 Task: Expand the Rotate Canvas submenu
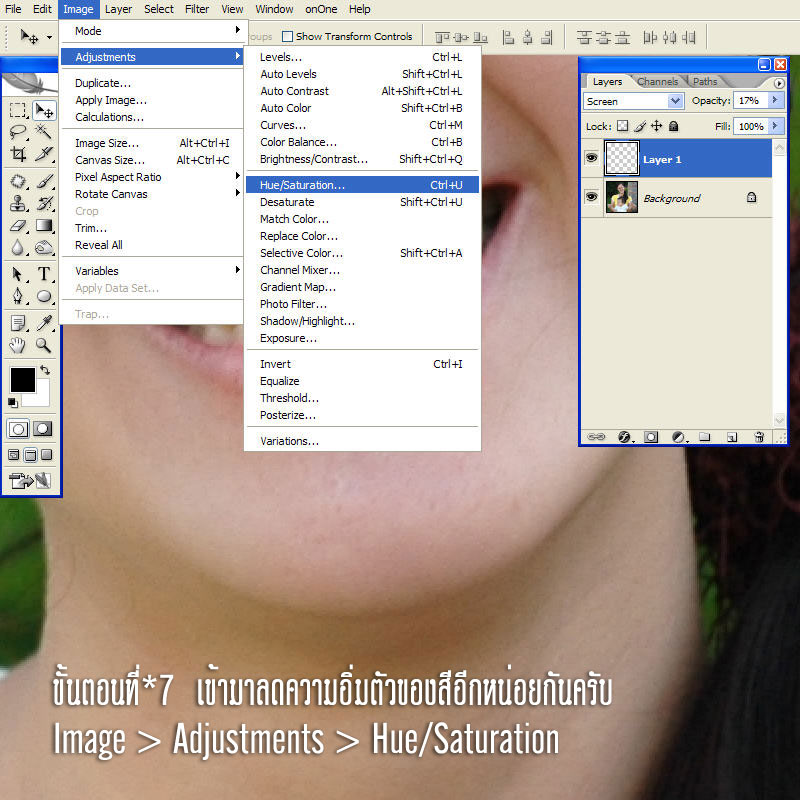153,194
